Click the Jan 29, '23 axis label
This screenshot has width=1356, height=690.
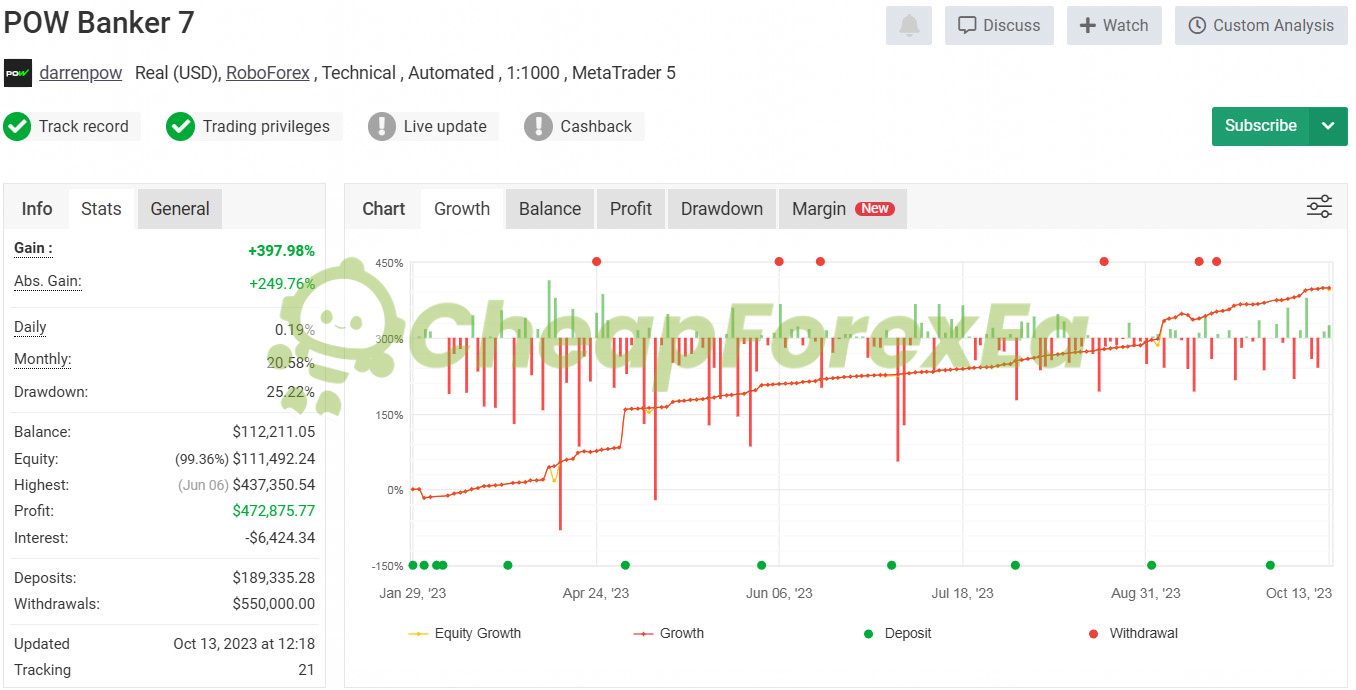pyautogui.click(x=413, y=593)
